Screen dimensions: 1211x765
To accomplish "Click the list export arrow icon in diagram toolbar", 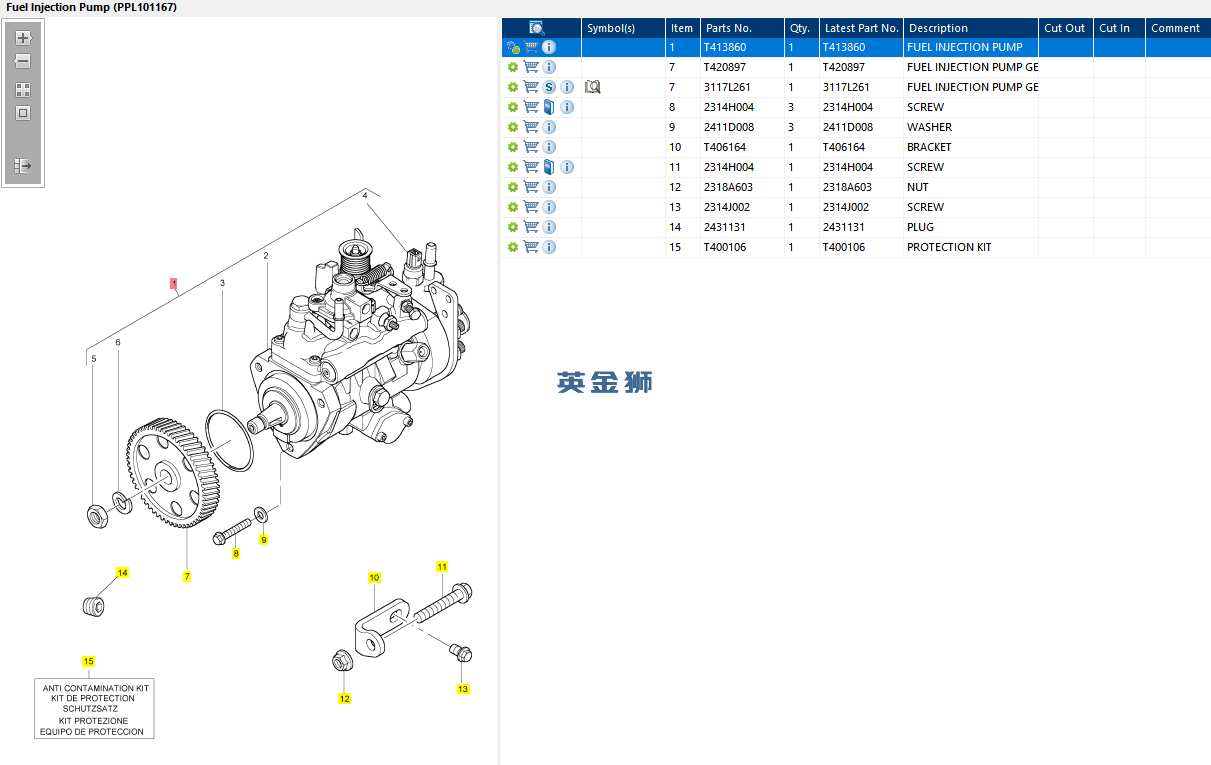I will click(23, 166).
